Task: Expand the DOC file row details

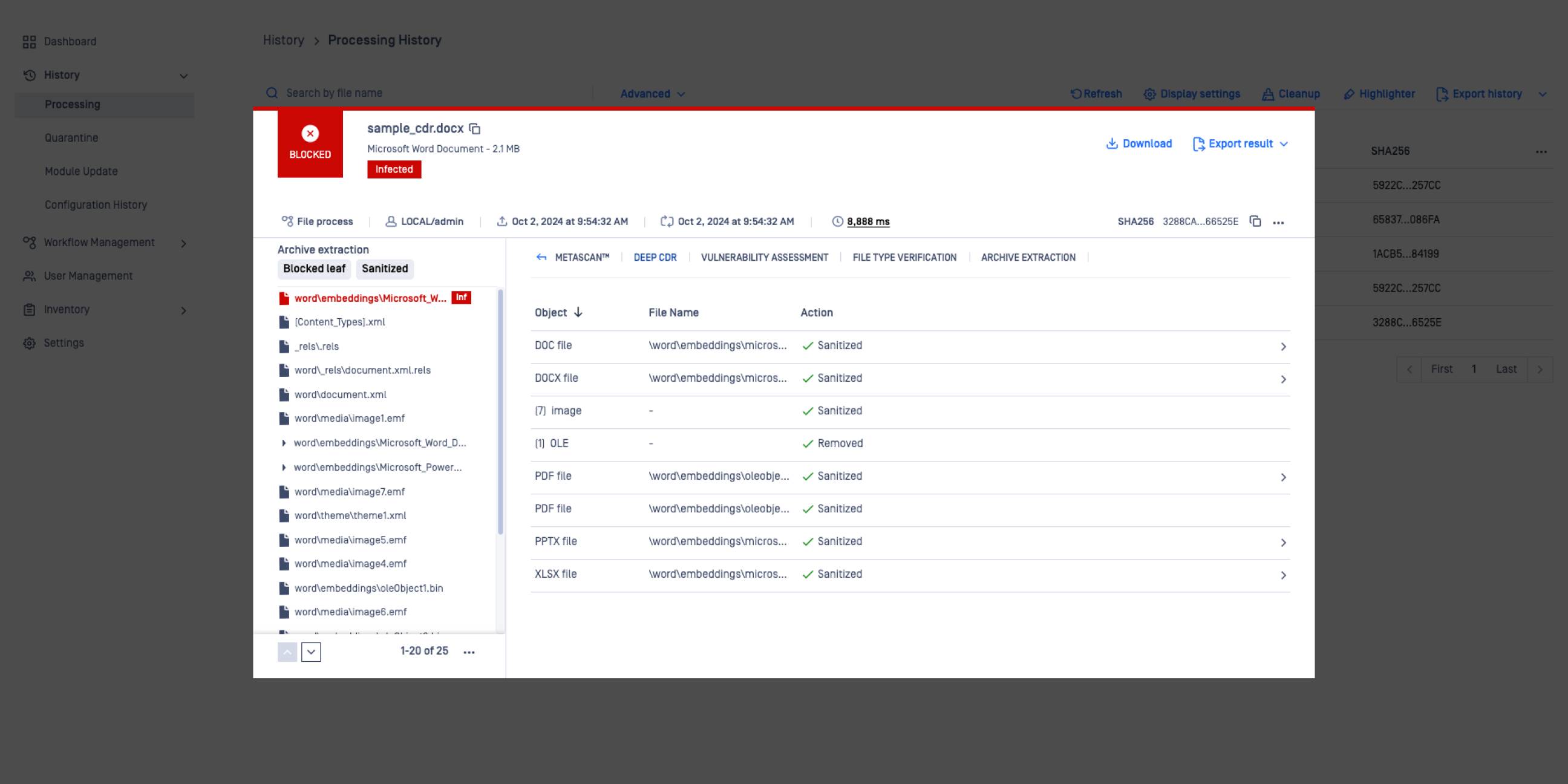Action: pos(1282,347)
